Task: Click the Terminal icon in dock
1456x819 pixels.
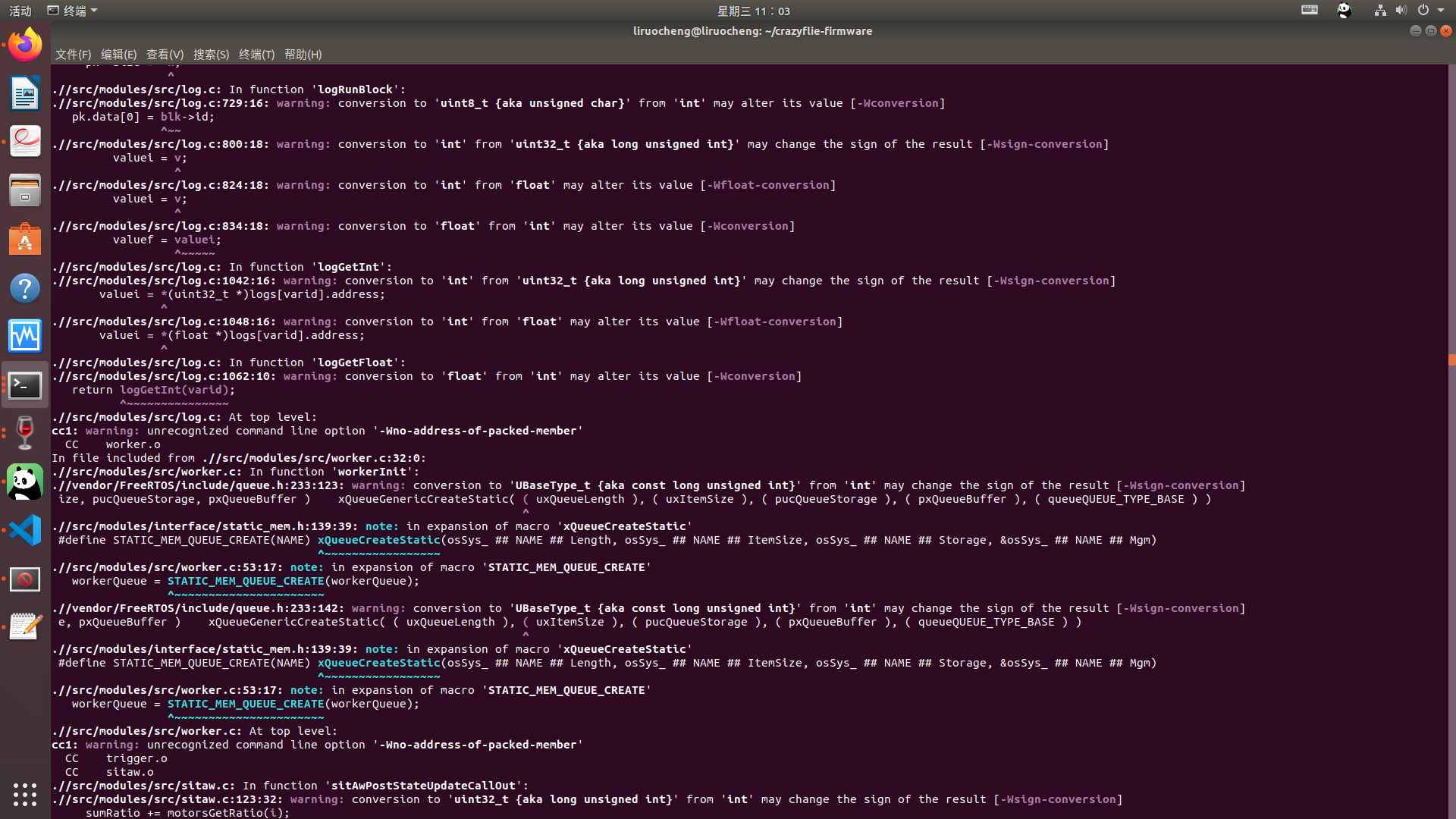Action: point(25,385)
